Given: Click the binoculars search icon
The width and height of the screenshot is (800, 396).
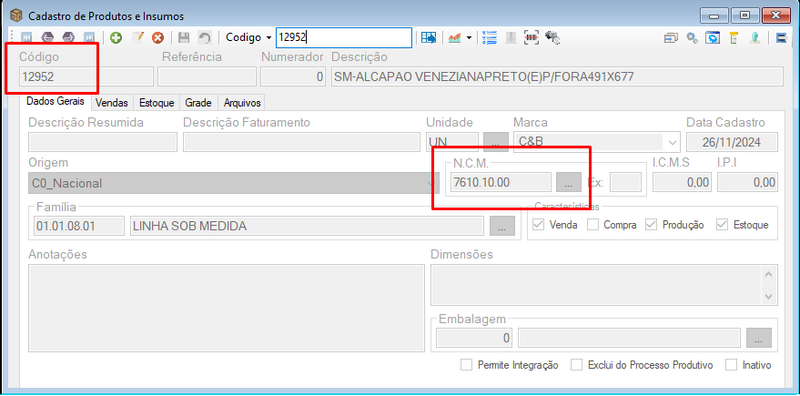Looking at the screenshot, I should tap(553, 37).
